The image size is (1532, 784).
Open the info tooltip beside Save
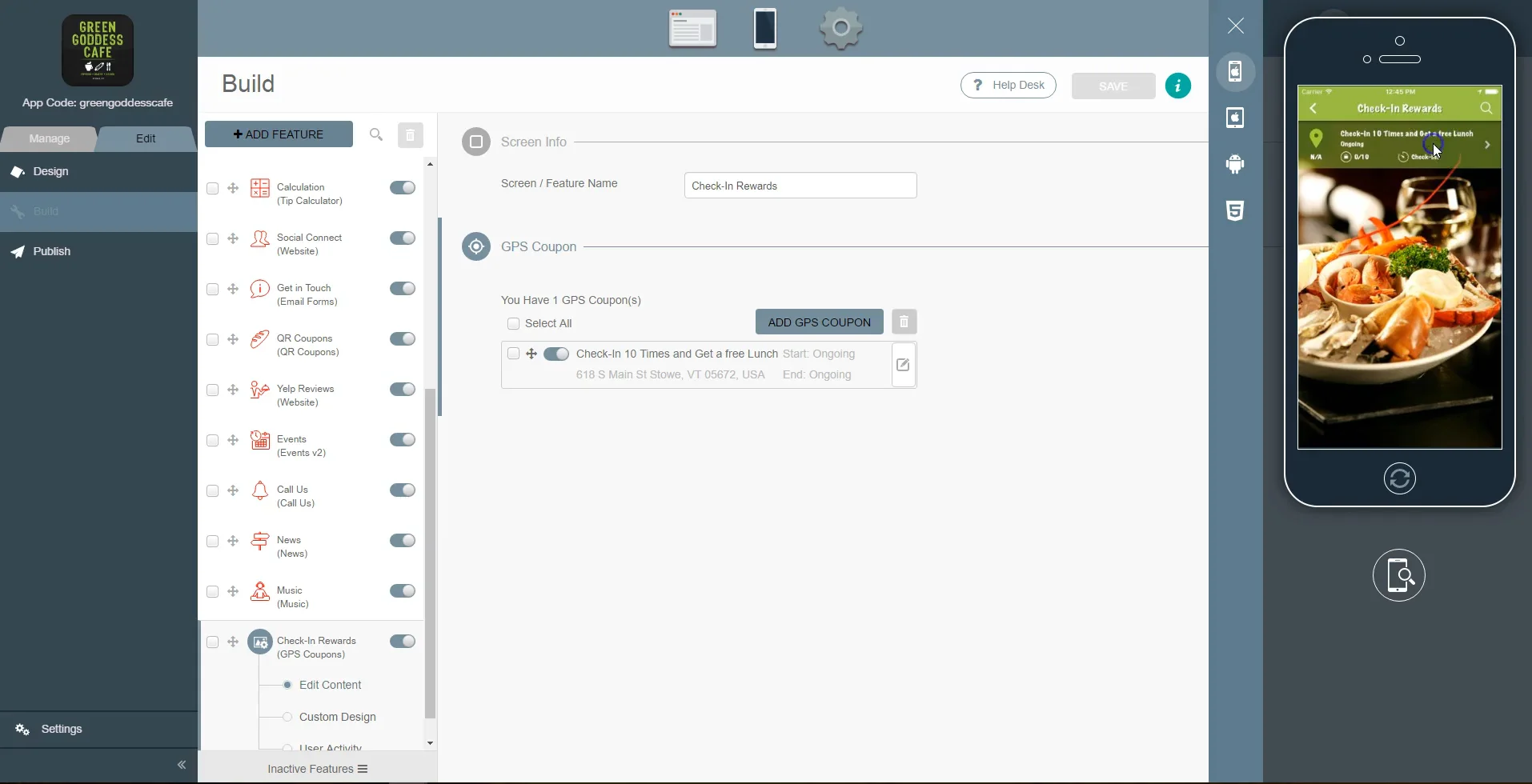(1177, 86)
